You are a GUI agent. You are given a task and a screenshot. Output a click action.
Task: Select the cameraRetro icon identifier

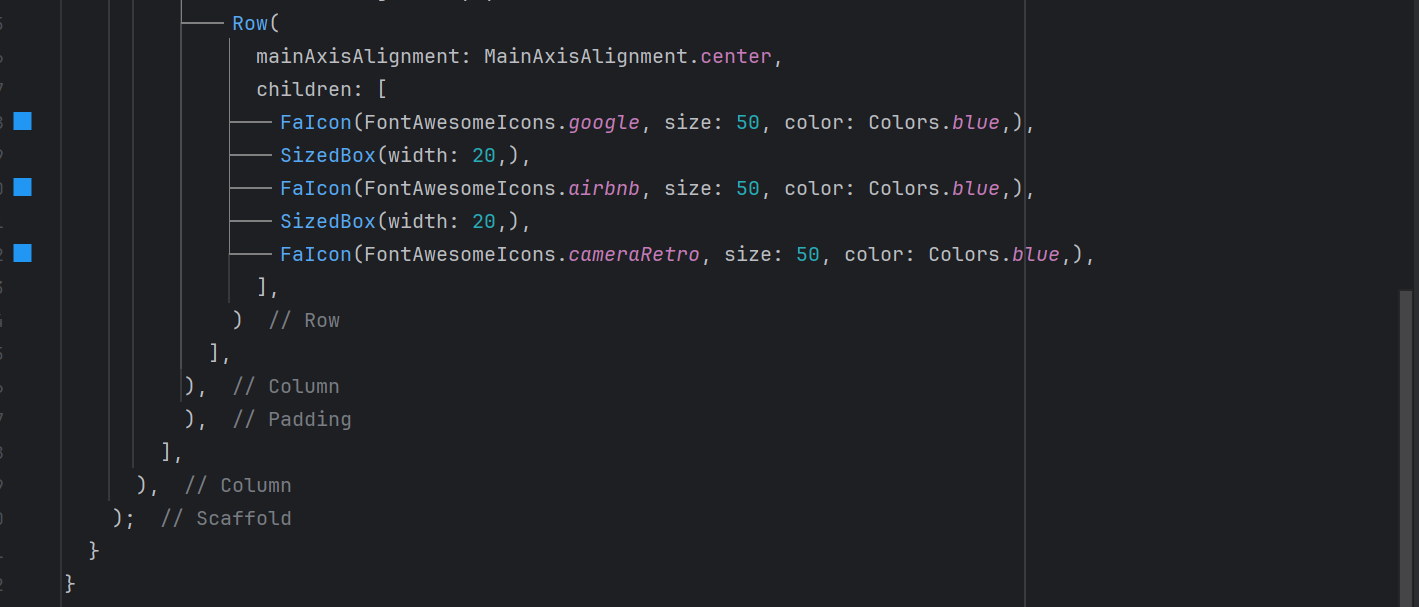(634, 255)
